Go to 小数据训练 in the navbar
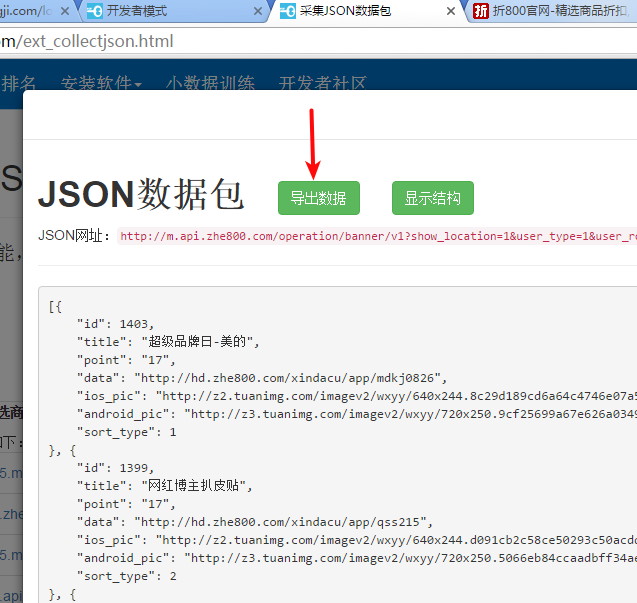637x603 pixels. point(210,83)
